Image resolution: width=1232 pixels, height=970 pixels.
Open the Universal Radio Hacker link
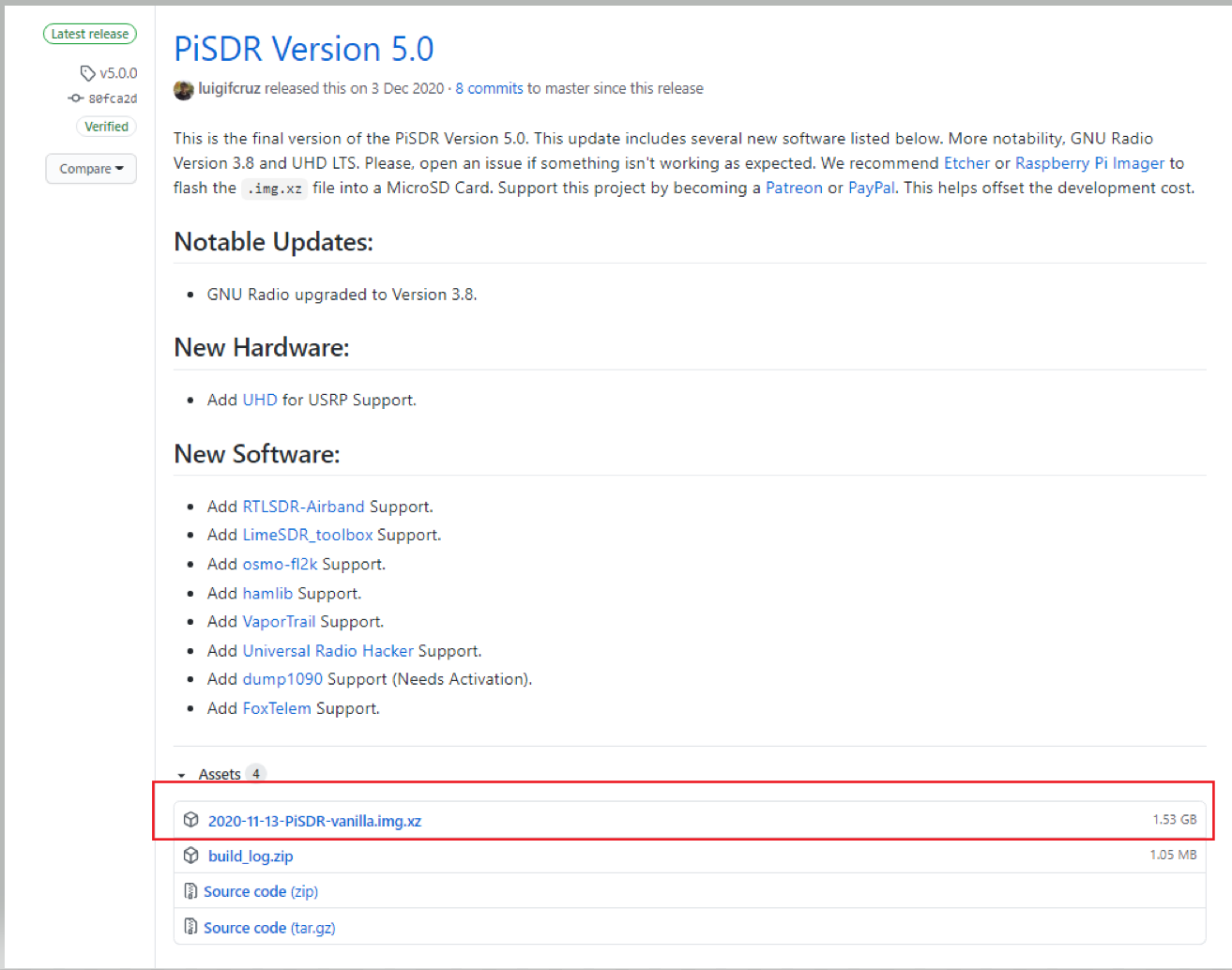pyautogui.click(x=327, y=650)
